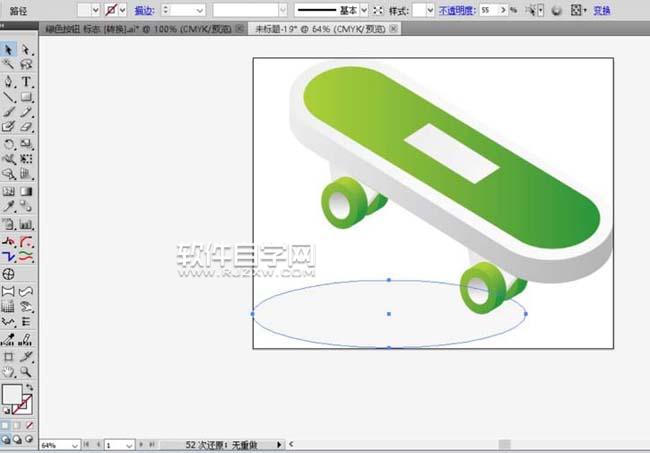Image resolution: width=650 pixels, height=453 pixels.
Task: Select the Magic Wand tool
Action: [8, 64]
